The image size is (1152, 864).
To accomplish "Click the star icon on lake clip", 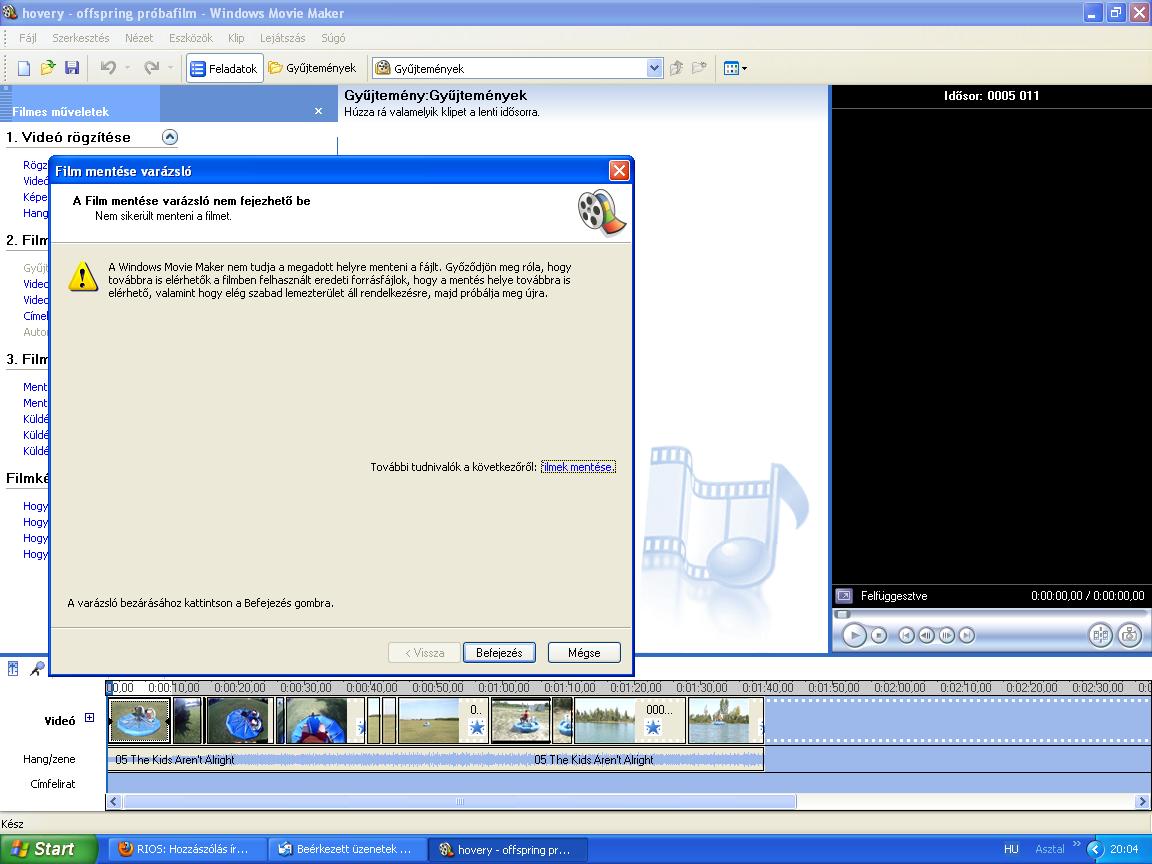I will (653, 727).
